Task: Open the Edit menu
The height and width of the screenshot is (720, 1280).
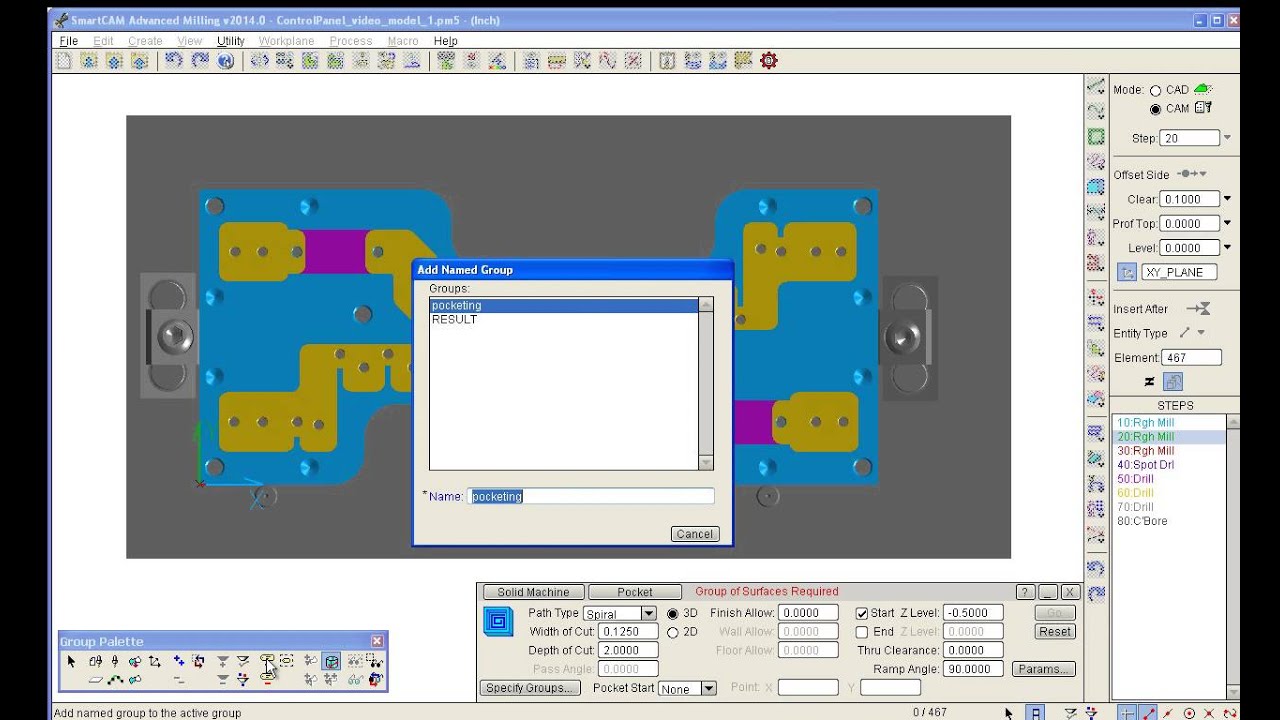Action: [x=103, y=41]
